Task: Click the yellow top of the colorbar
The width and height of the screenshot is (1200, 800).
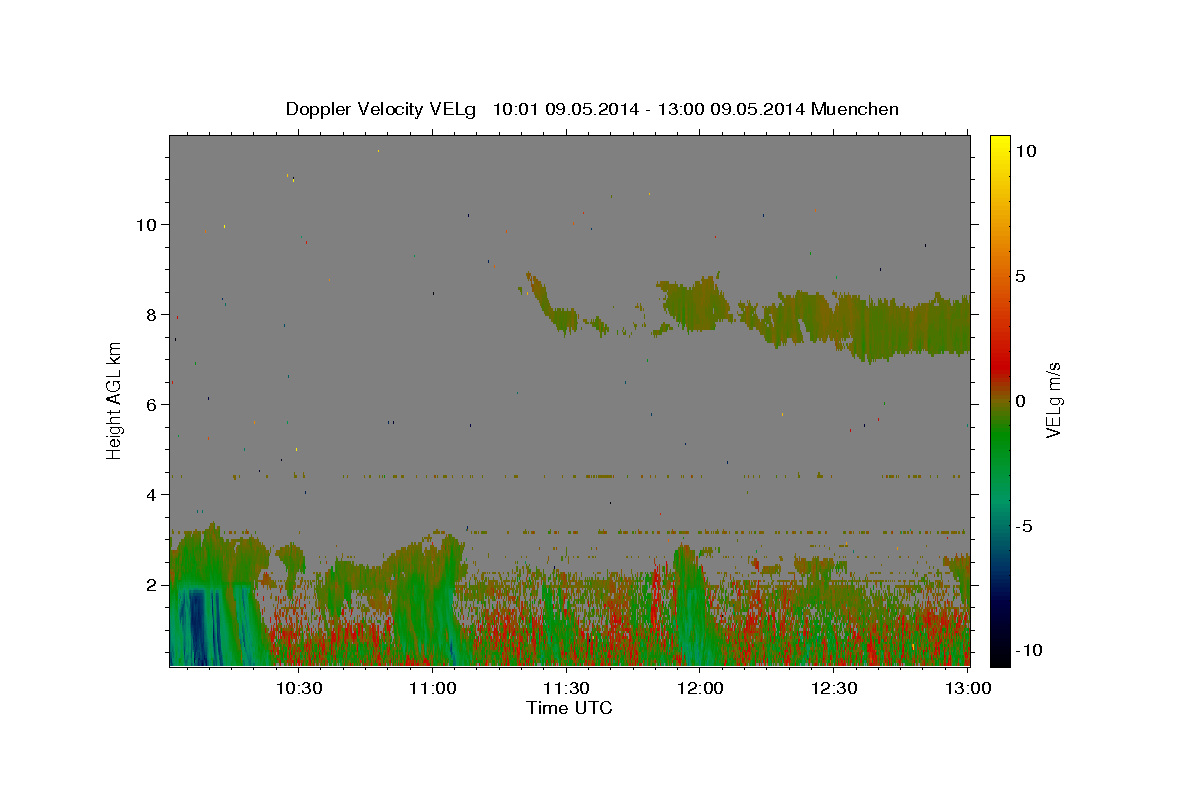Action: [x=1000, y=141]
